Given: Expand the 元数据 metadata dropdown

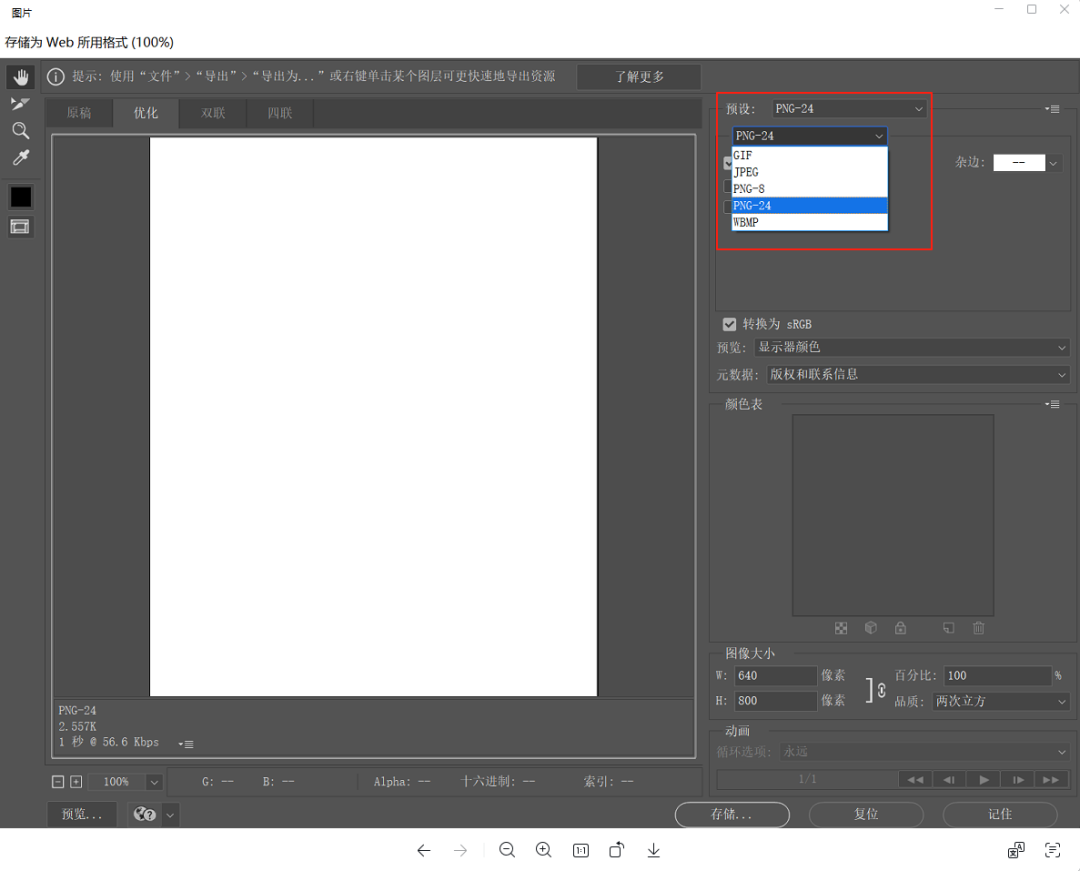Looking at the screenshot, I should 917,374.
